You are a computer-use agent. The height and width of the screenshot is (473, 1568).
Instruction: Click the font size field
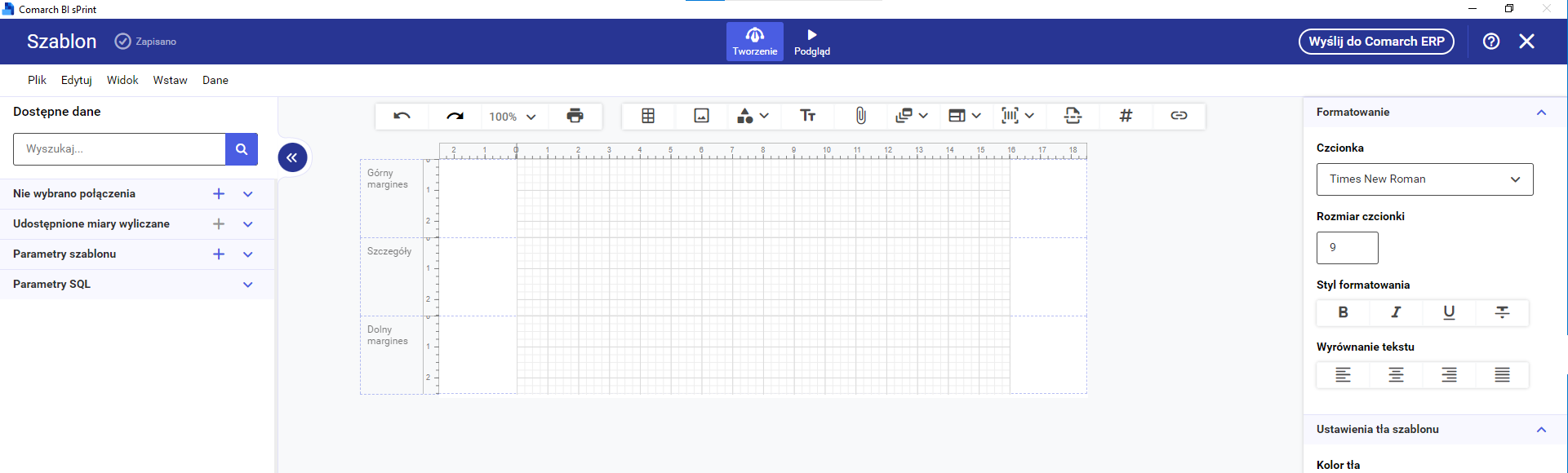tap(1347, 248)
